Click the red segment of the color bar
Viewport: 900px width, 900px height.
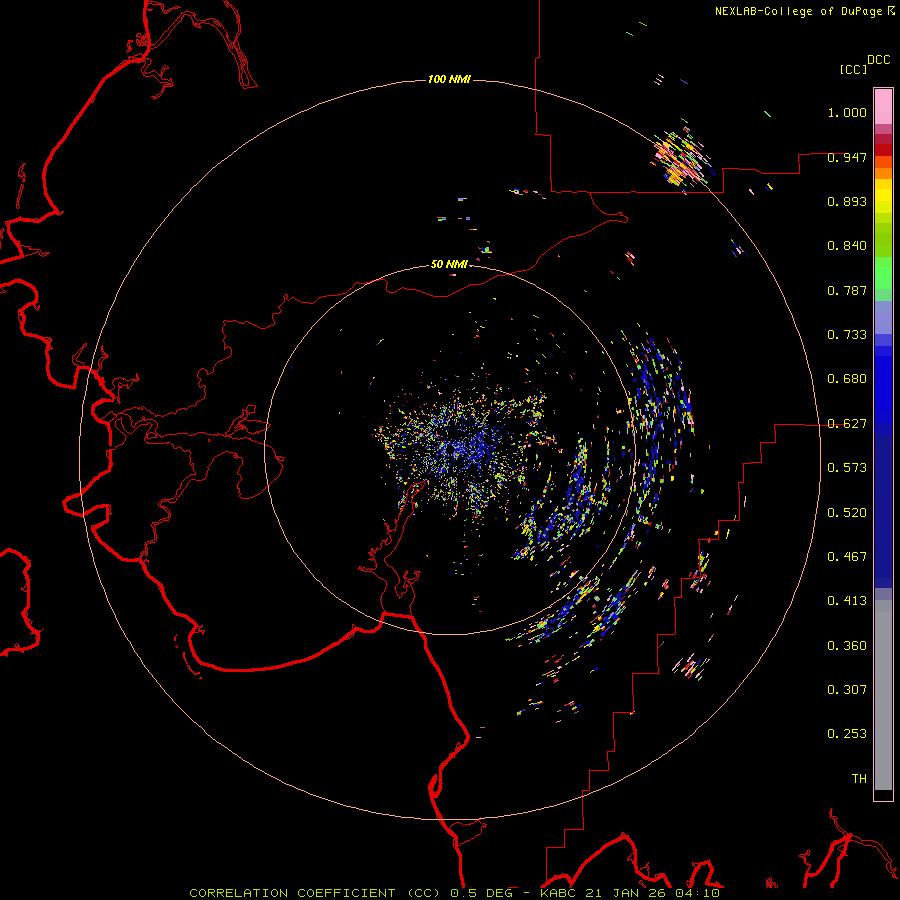point(883,150)
